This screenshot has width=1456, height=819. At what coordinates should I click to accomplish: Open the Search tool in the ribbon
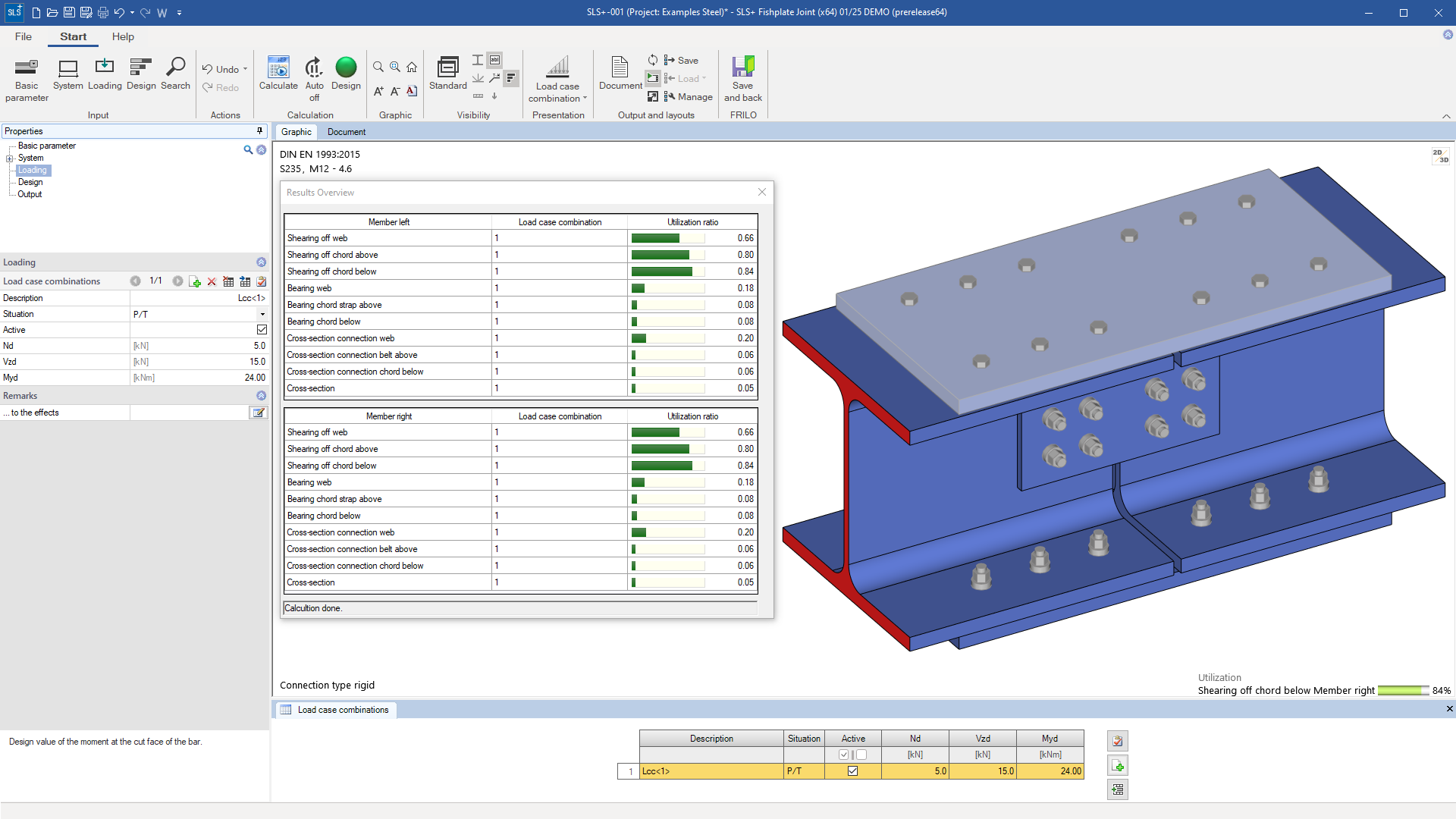[x=175, y=75]
